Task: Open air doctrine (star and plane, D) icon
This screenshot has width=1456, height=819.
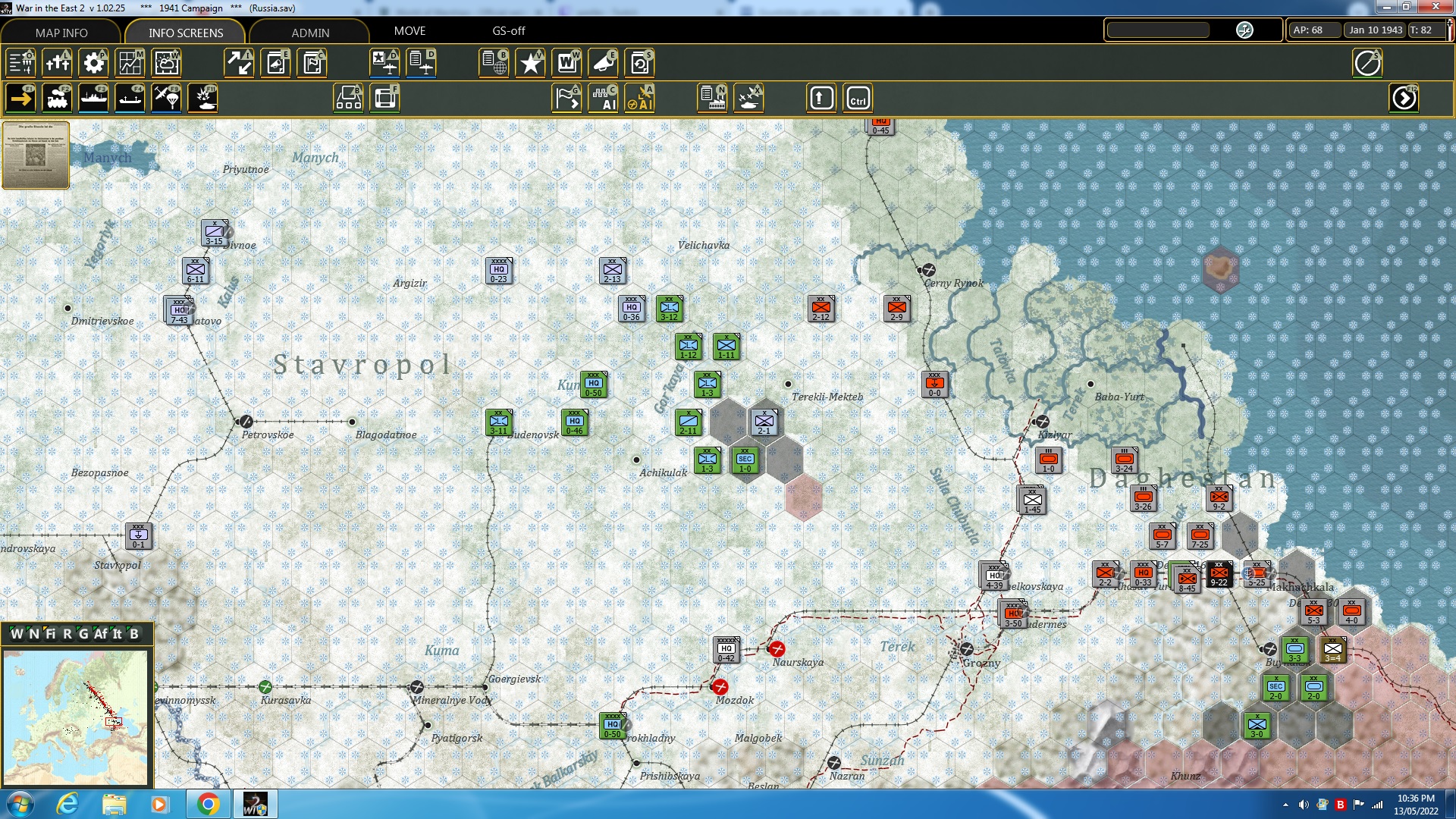Action: tap(384, 63)
